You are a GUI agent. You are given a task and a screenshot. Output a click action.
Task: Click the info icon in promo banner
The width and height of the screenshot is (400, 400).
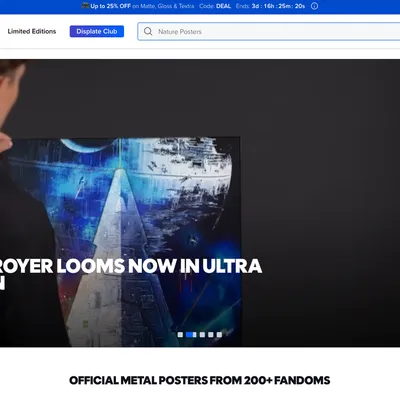314,6
